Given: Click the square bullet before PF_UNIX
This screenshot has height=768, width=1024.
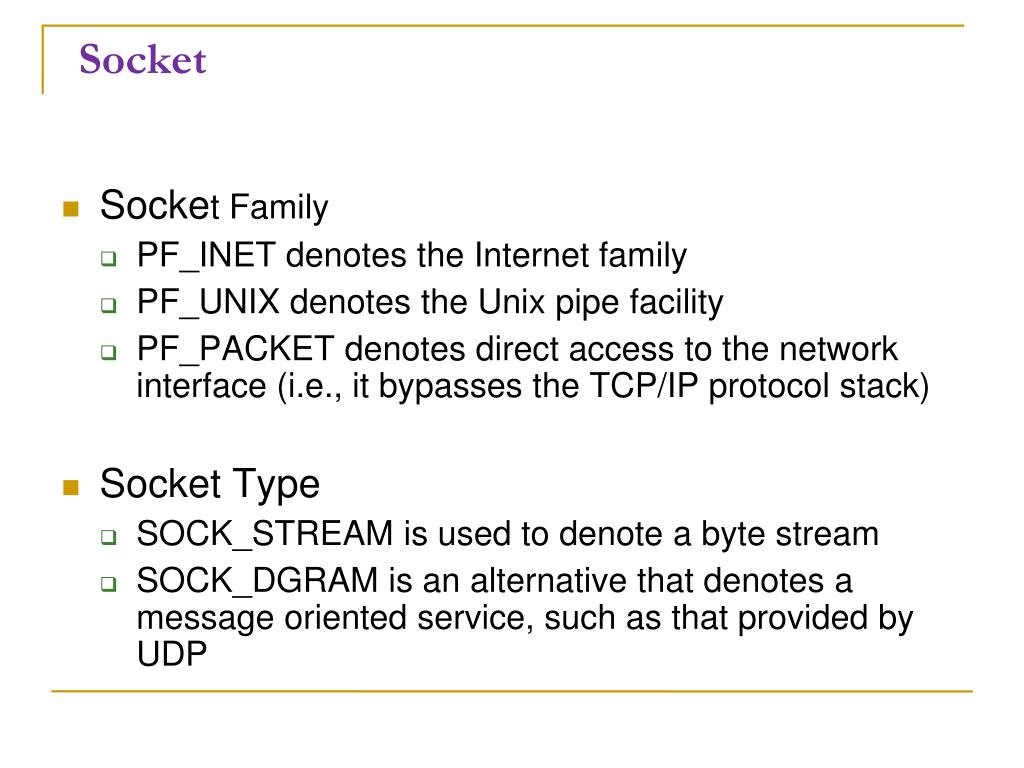Looking at the screenshot, I should point(108,305).
